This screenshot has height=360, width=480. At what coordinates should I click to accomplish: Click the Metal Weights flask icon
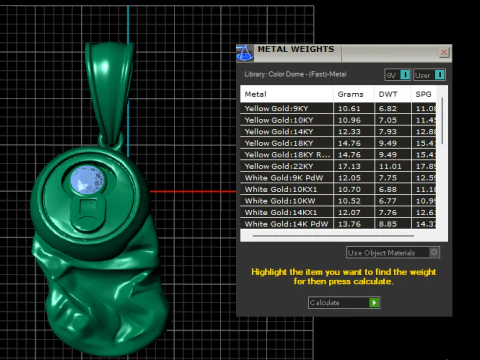pos(245,53)
